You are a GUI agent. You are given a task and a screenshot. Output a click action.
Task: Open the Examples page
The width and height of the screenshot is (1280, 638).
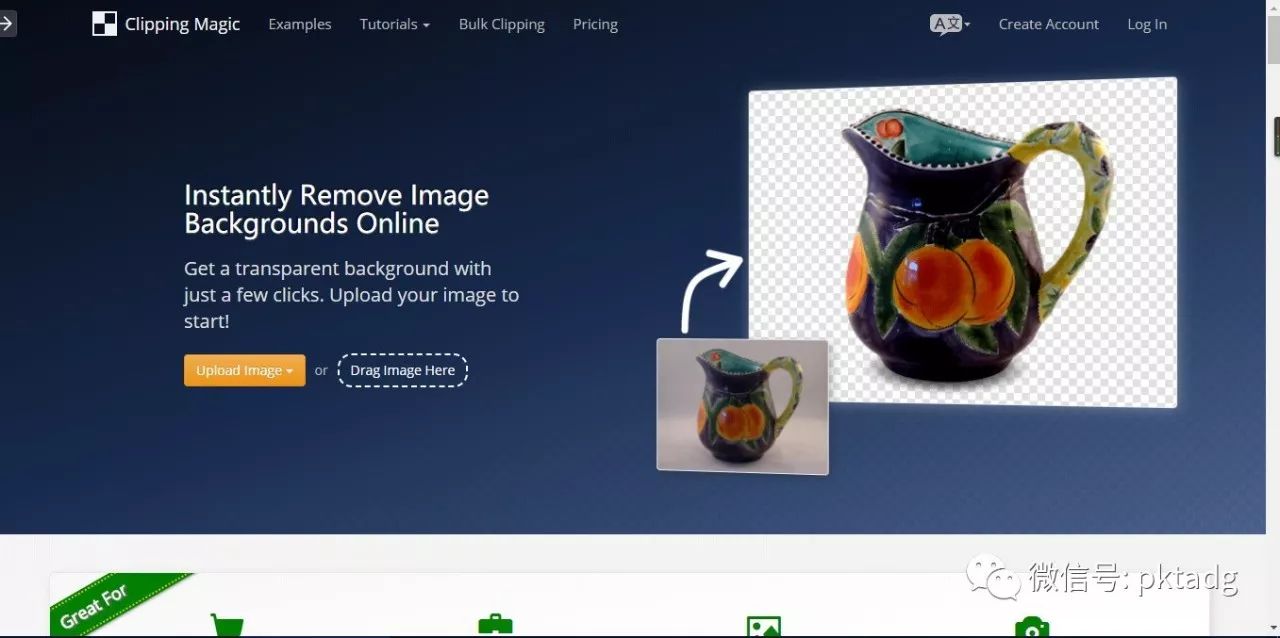click(x=300, y=24)
